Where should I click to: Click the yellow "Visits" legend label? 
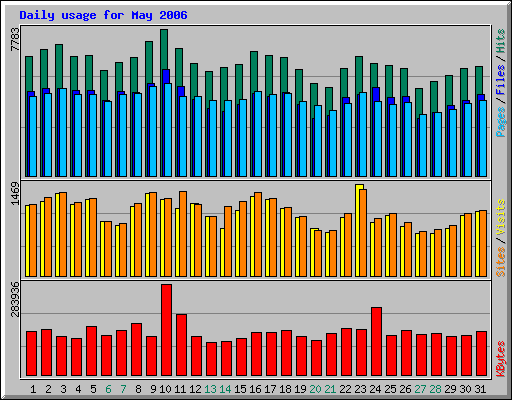pyautogui.click(x=501, y=217)
